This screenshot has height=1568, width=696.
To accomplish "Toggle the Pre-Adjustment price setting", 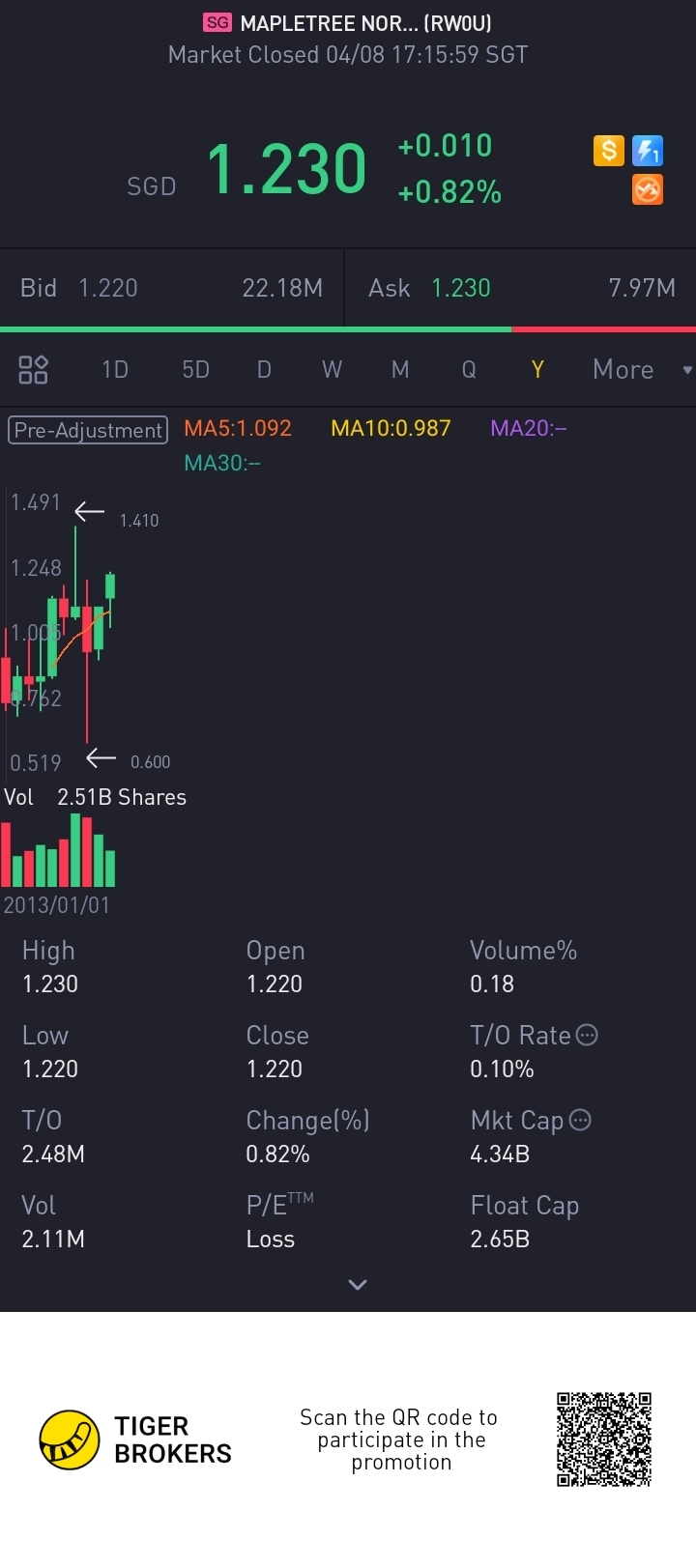I will pyautogui.click(x=88, y=430).
